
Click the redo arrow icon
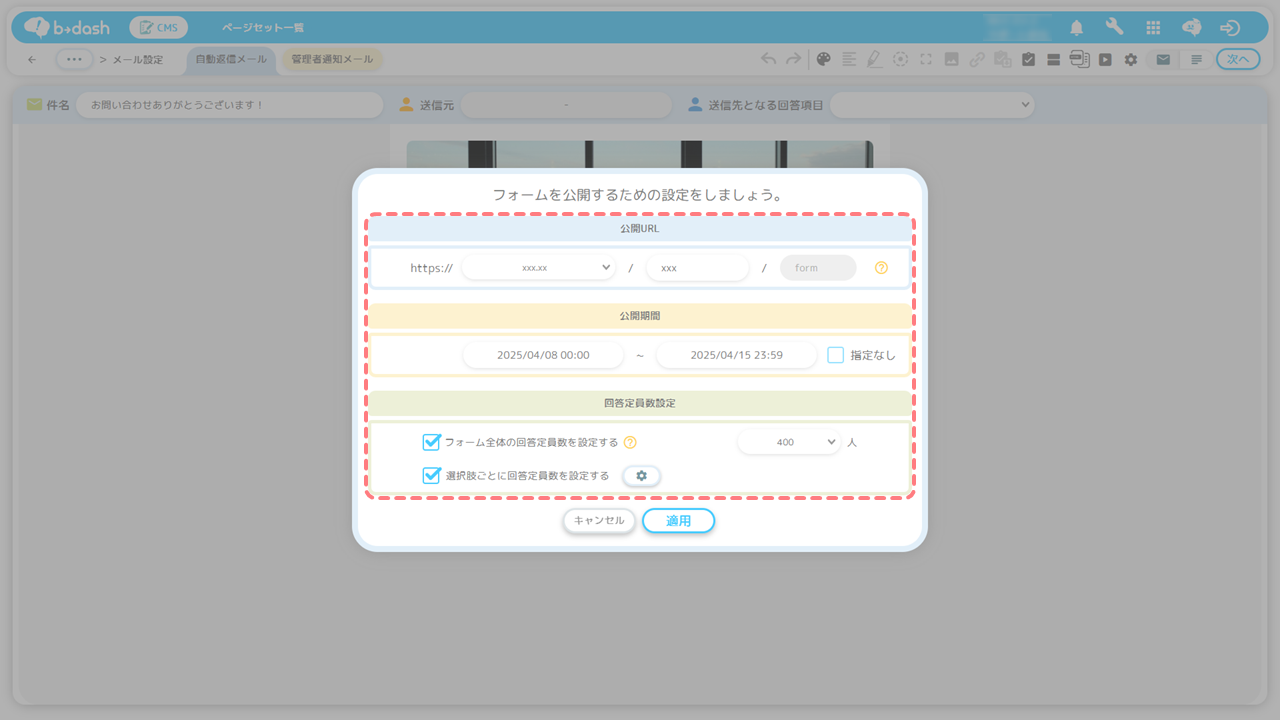[793, 59]
